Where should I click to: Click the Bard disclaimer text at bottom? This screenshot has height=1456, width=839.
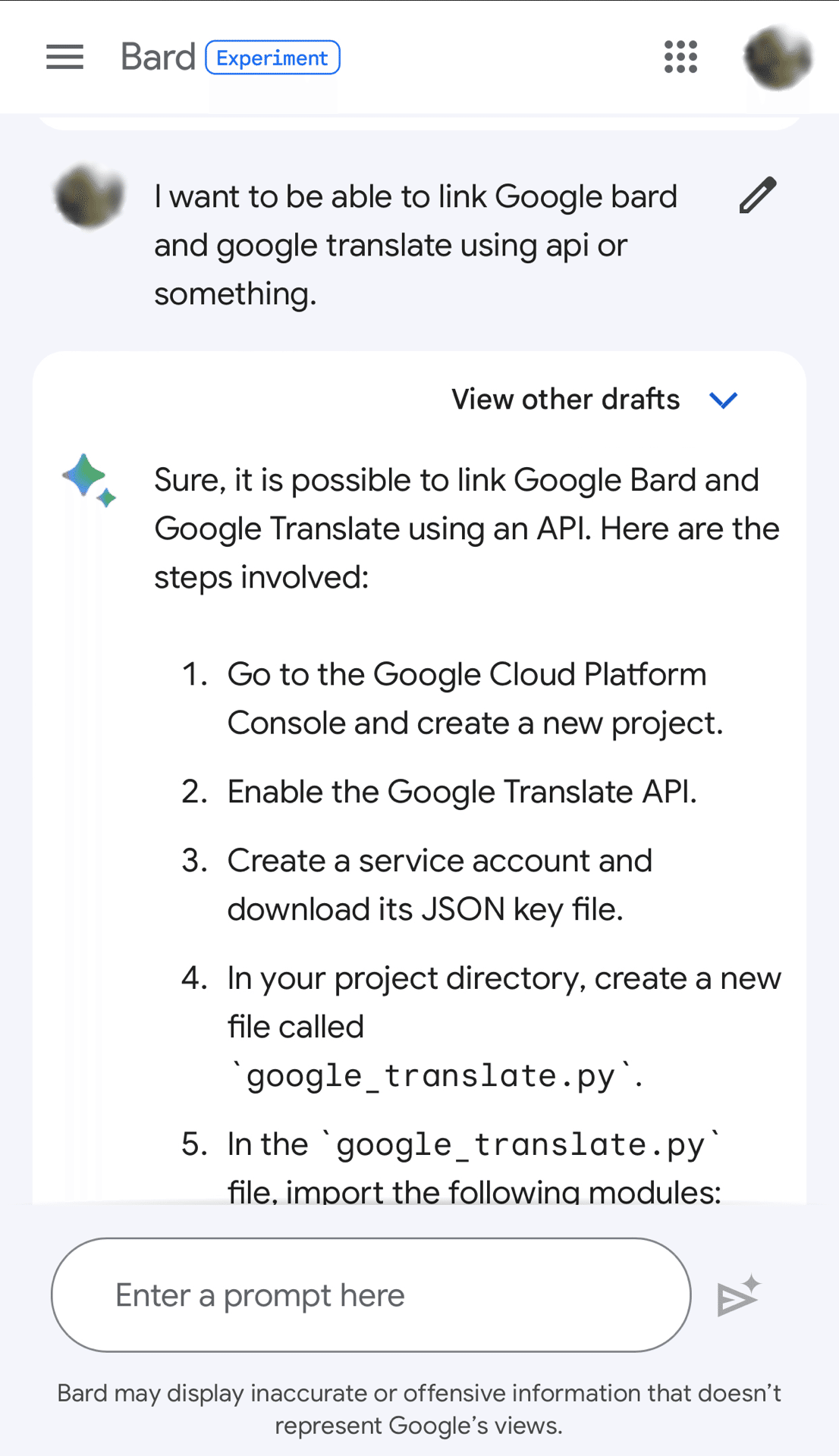[x=419, y=1409]
